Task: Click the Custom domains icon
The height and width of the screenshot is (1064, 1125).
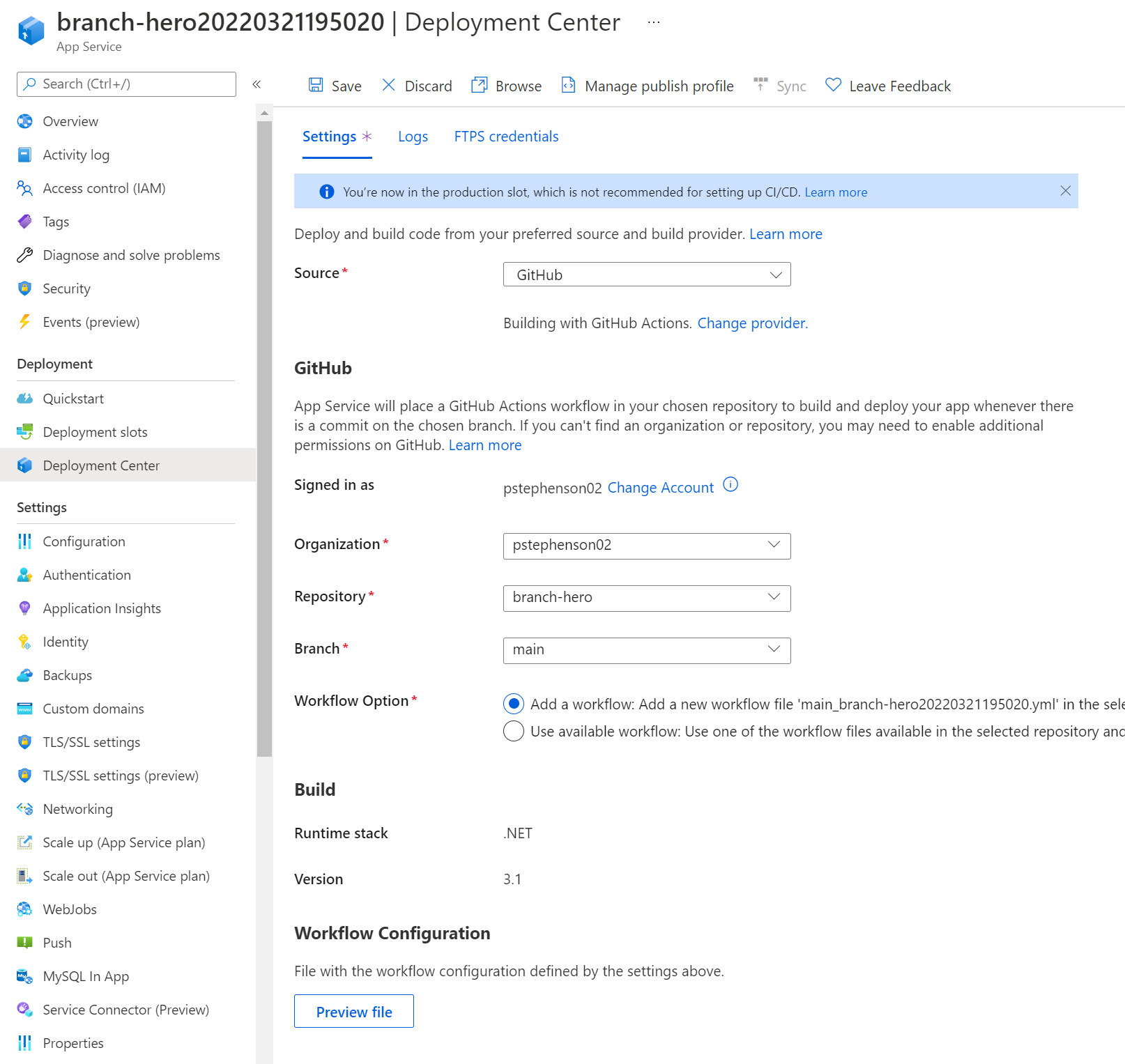Action: [x=25, y=709]
